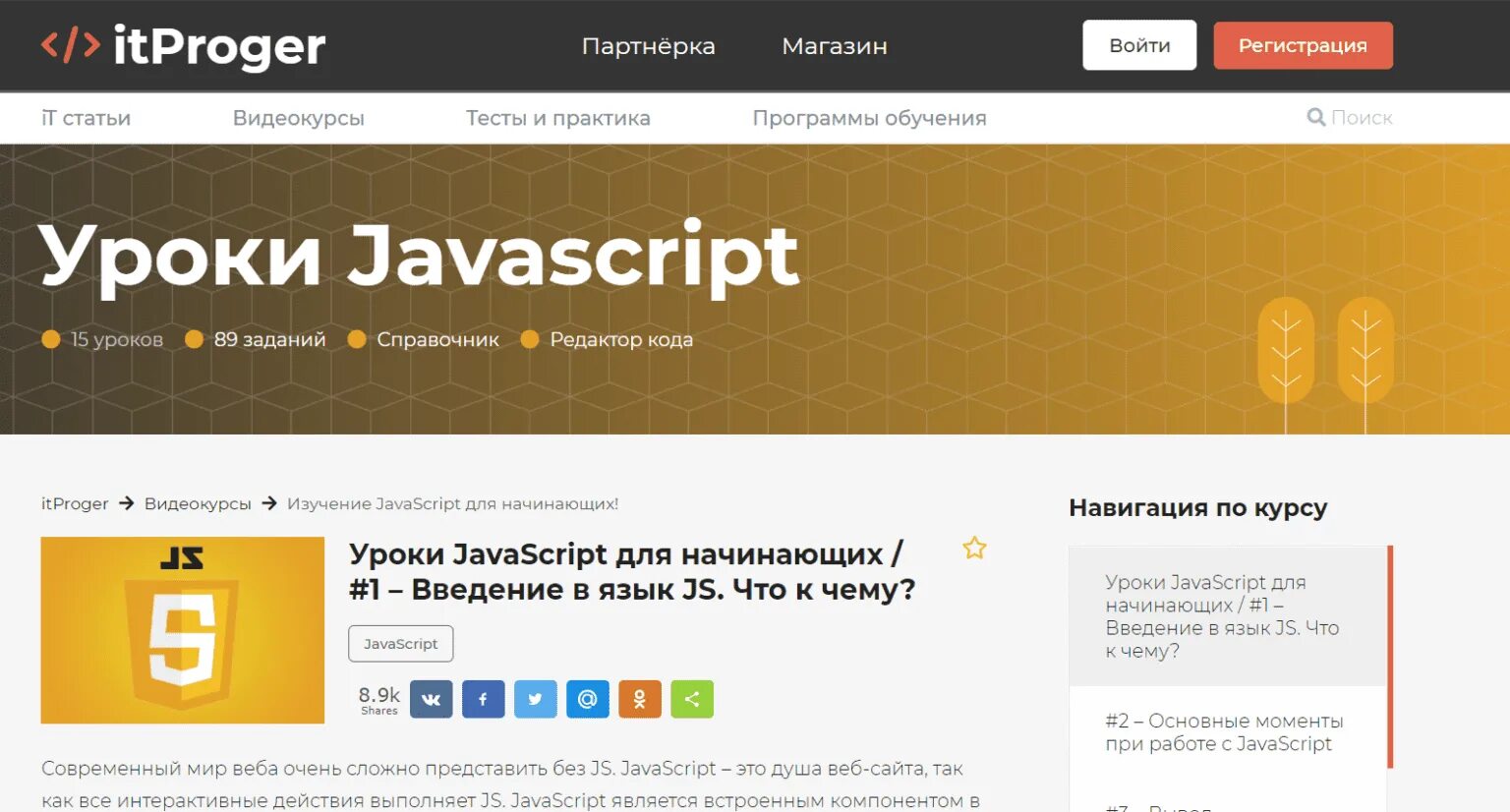Click Навигация по курсу heading
This screenshot has height=812, width=1510.
click(x=1197, y=508)
